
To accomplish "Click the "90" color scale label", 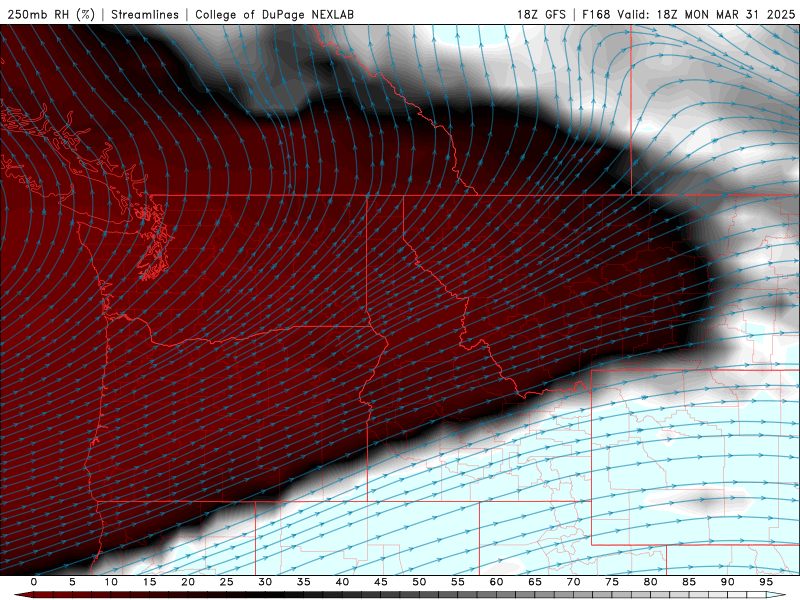I will (x=727, y=582).
